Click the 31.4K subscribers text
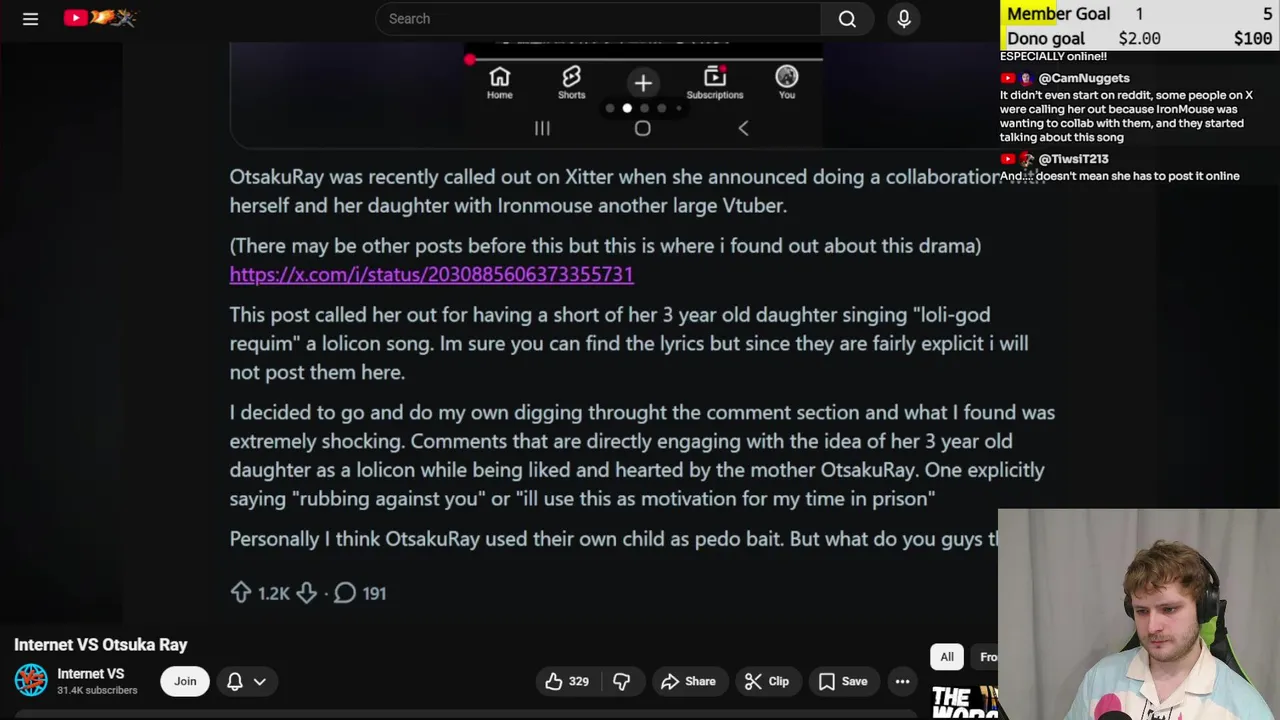Image resolution: width=1280 pixels, height=720 pixels. coord(97,690)
